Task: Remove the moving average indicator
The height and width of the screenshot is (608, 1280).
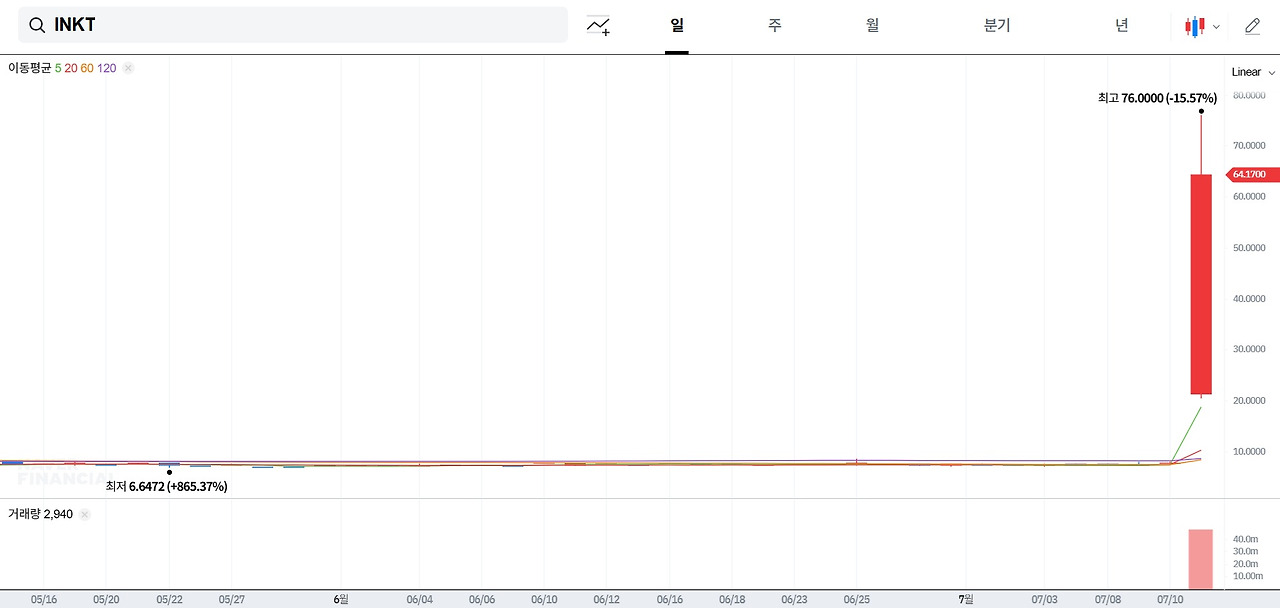Action: (128, 68)
